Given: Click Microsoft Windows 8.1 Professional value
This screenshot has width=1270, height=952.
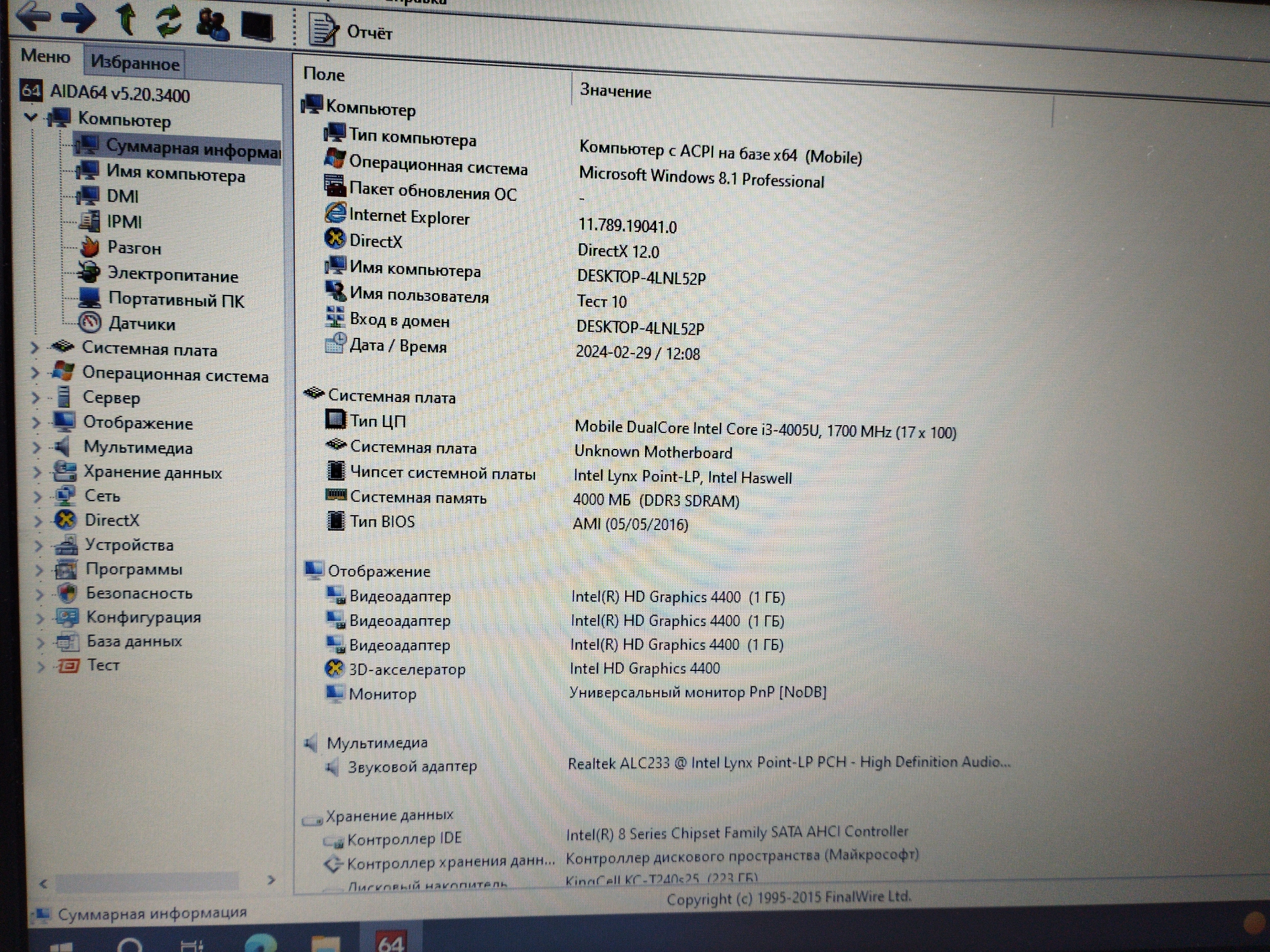Looking at the screenshot, I should click(701, 178).
